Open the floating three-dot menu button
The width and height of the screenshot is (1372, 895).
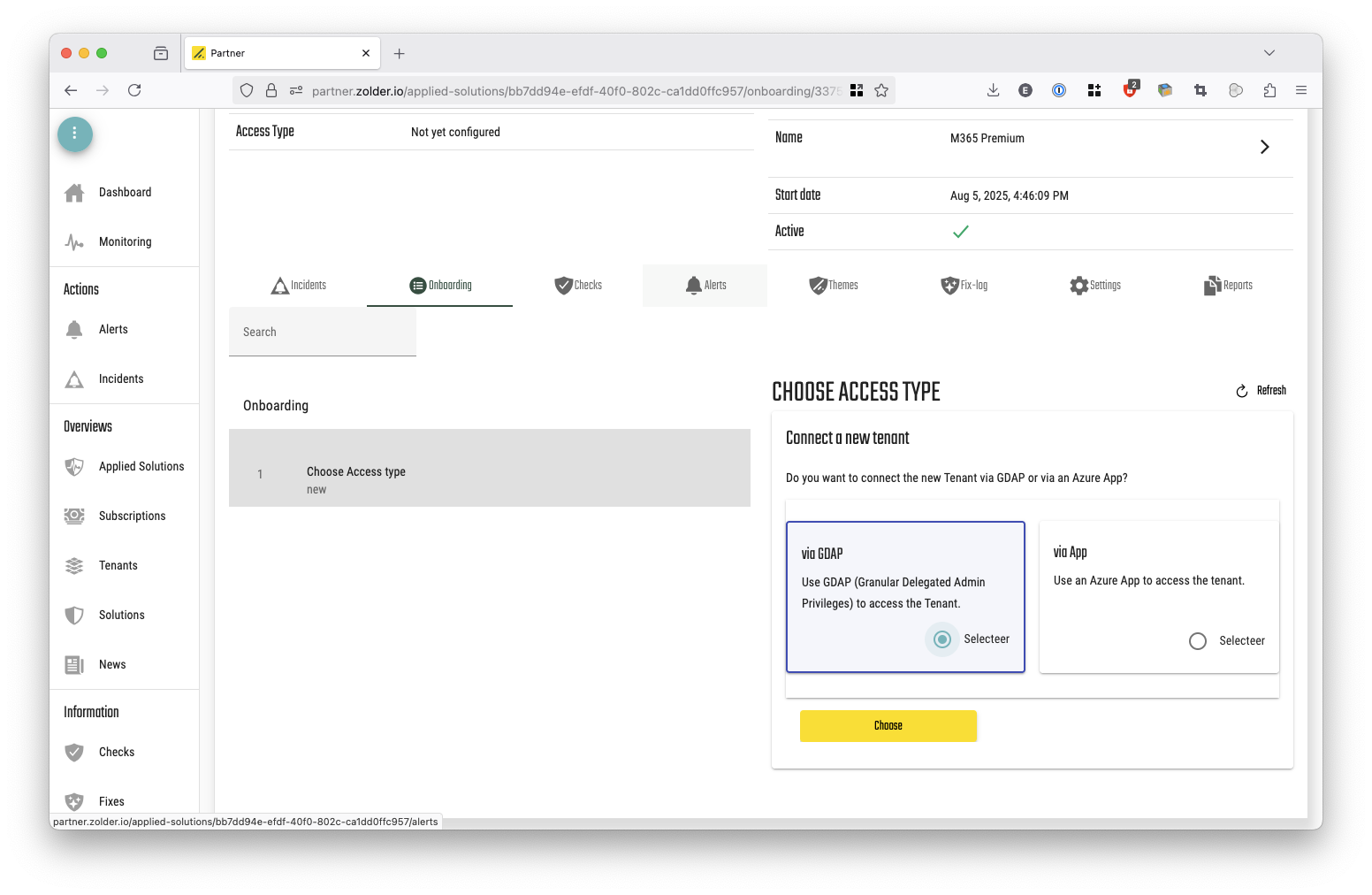click(x=75, y=134)
